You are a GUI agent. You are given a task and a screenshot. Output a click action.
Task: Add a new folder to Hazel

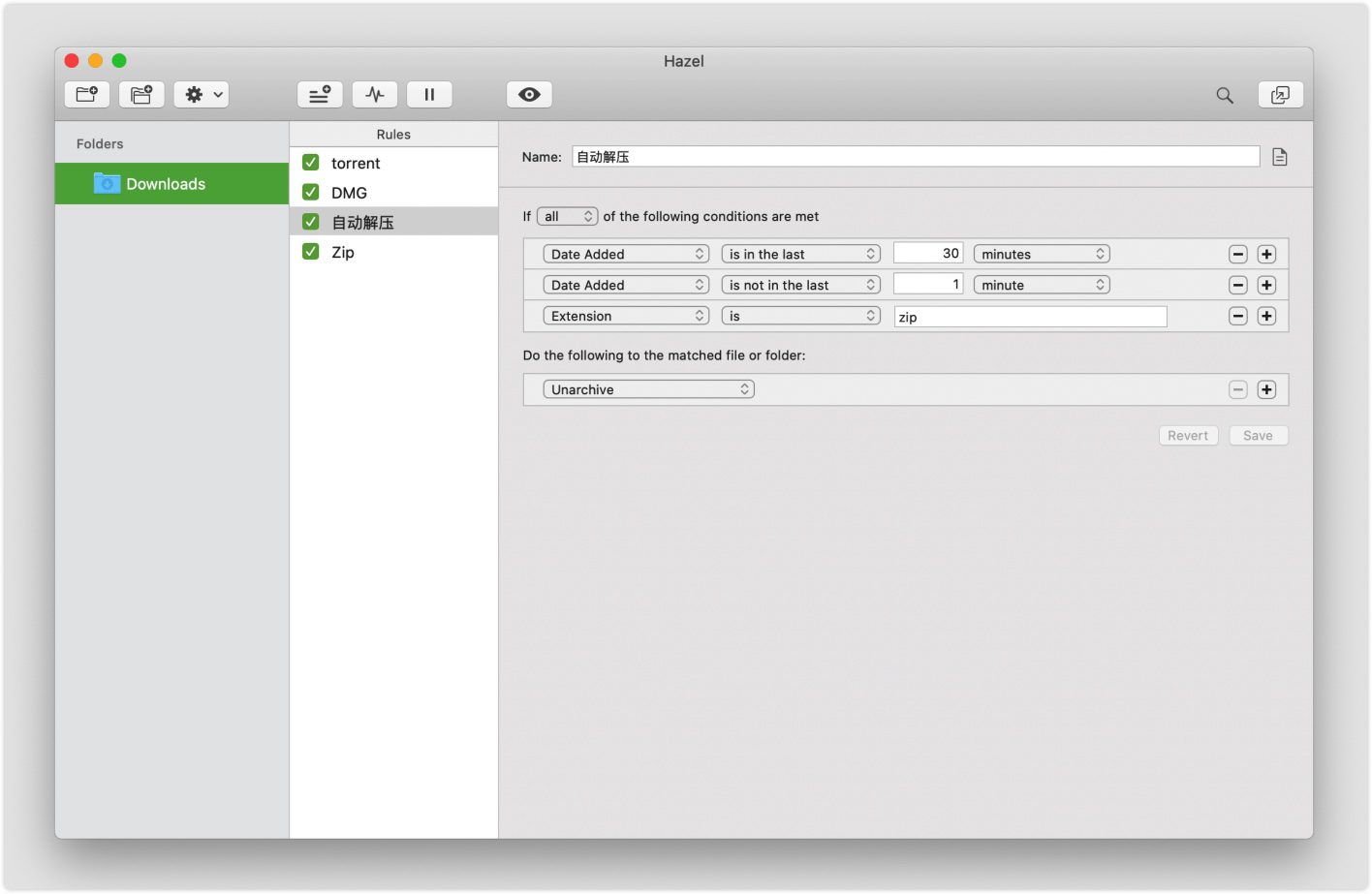(87, 94)
